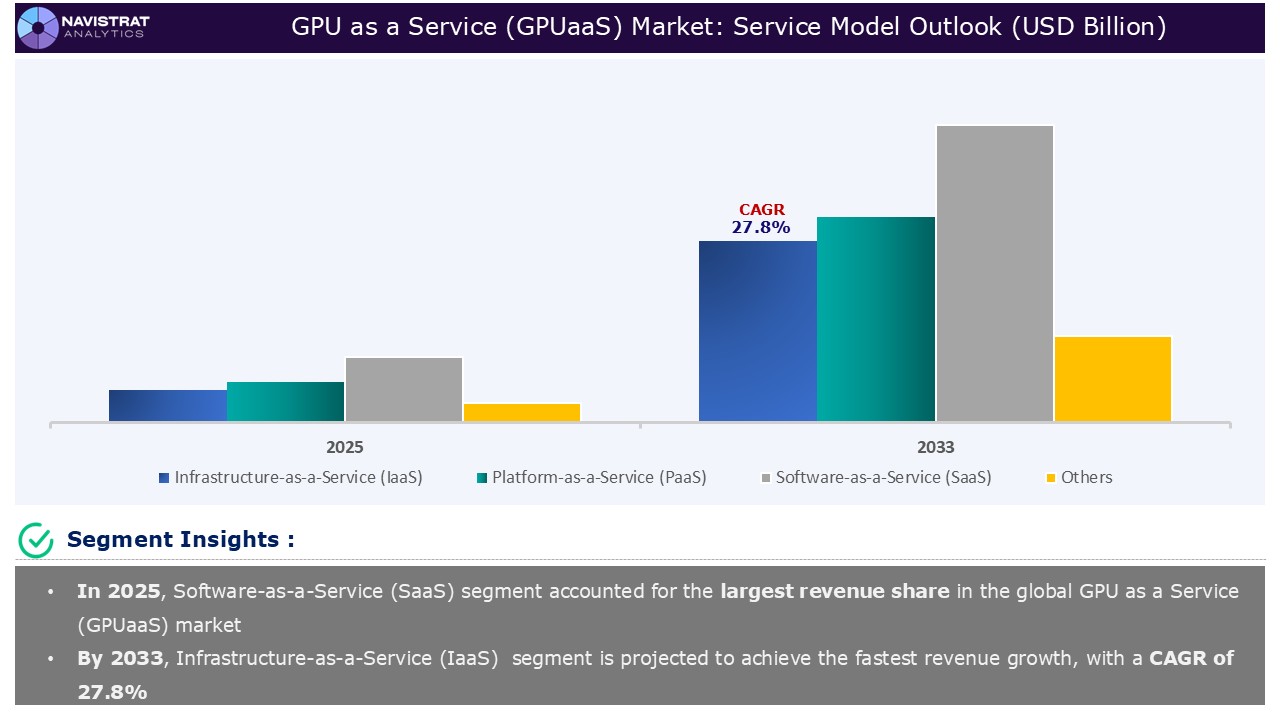The image size is (1280, 720).
Task: Click the 'largest revenue share' bold text
Action: tap(835, 591)
